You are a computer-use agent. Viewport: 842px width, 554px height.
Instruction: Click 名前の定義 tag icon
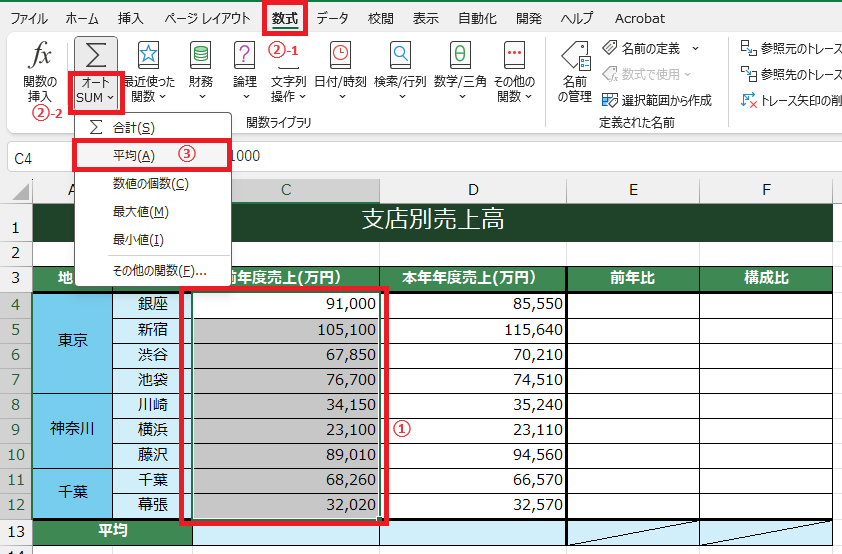pyautogui.click(x=610, y=48)
